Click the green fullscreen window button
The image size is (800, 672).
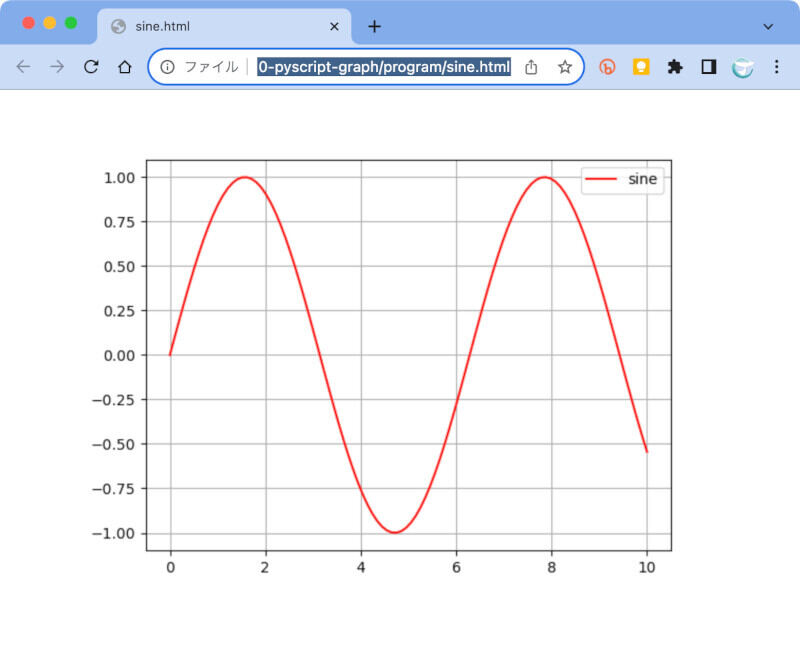tap(71, 23)
